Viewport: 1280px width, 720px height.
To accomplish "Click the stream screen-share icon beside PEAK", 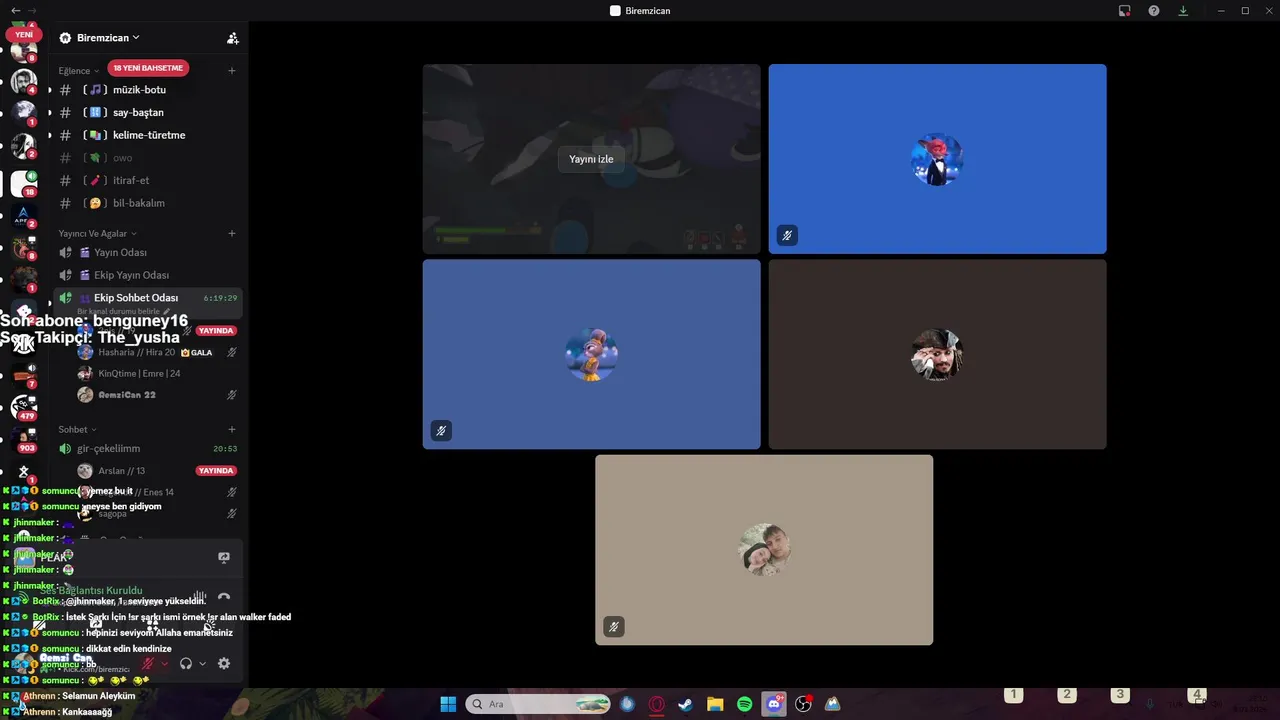I will (224, 557).
